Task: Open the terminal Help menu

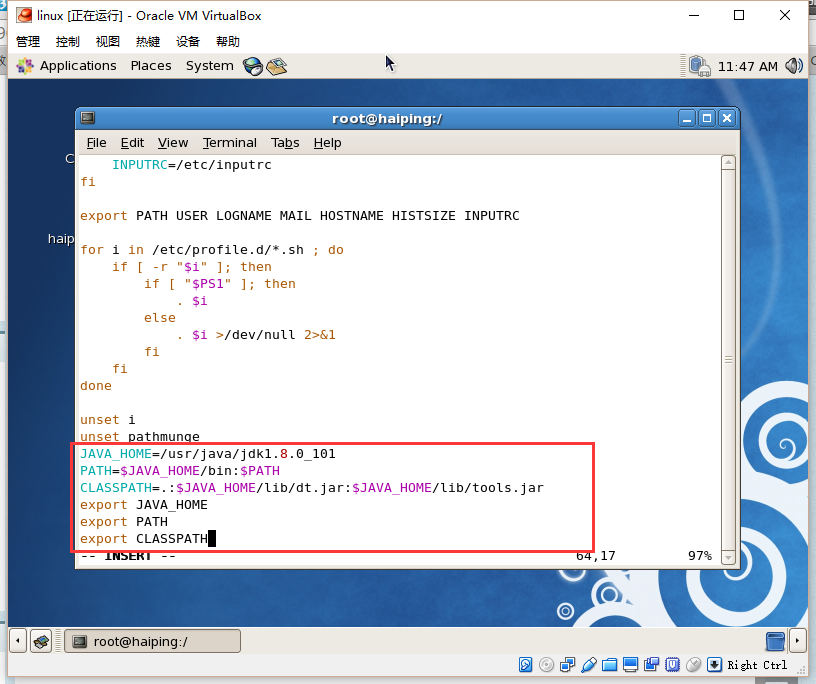Action: tap(327, 143)
